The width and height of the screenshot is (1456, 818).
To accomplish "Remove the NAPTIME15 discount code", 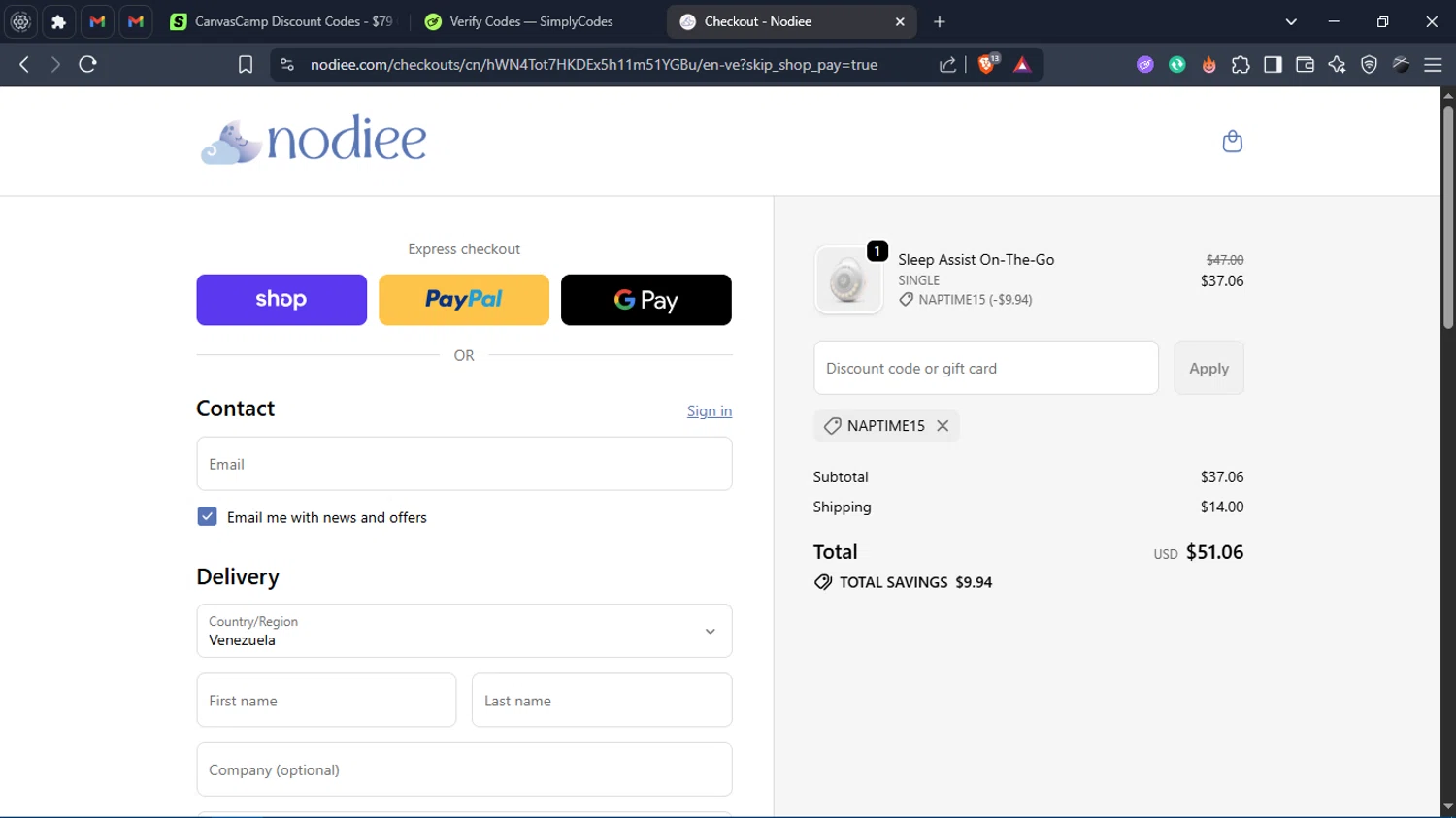I will point(943,426).
